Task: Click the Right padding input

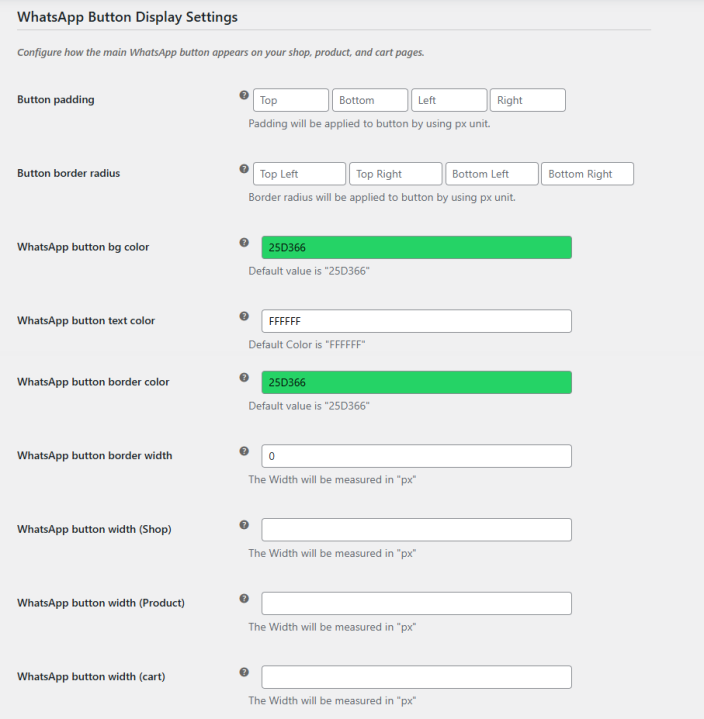Action: (x=528, y=100)
